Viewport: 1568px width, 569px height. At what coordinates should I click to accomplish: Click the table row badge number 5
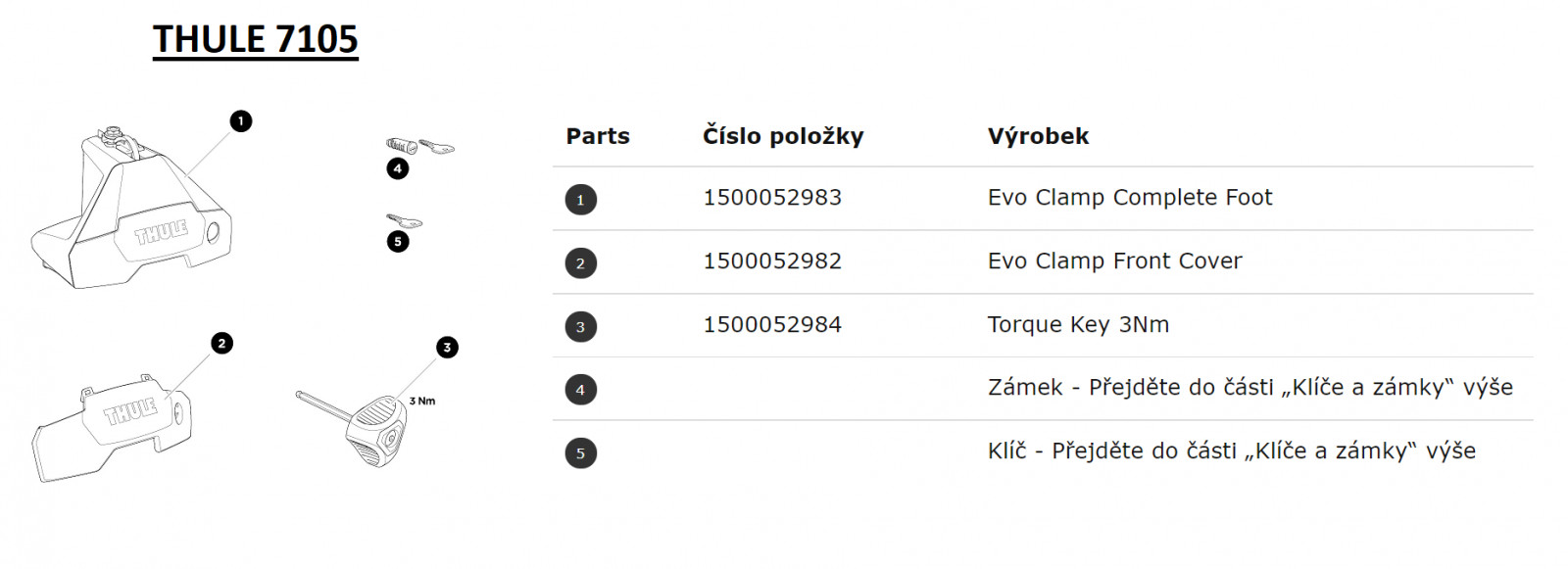coord(580,452)
